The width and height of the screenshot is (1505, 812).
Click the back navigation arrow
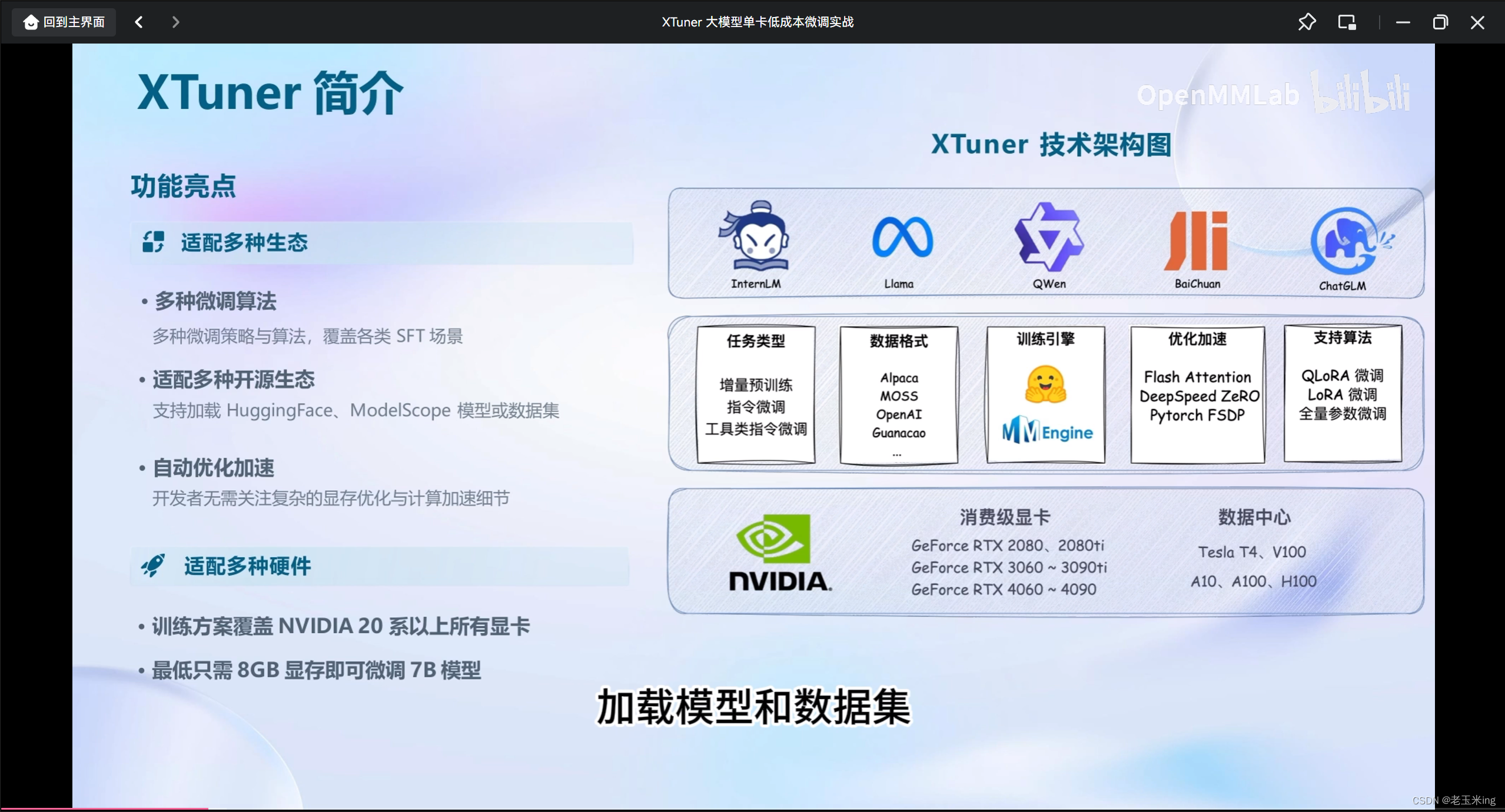coord(139,22)
